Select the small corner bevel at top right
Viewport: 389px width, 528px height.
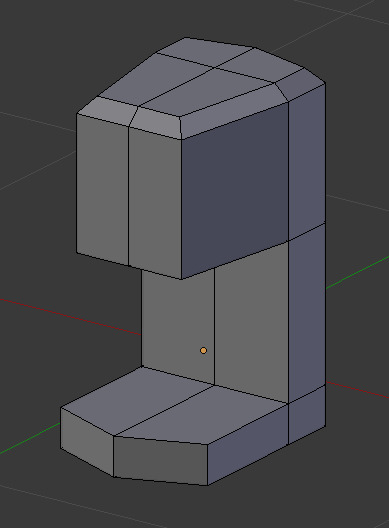pyautogui.click(x=300, y=85)
